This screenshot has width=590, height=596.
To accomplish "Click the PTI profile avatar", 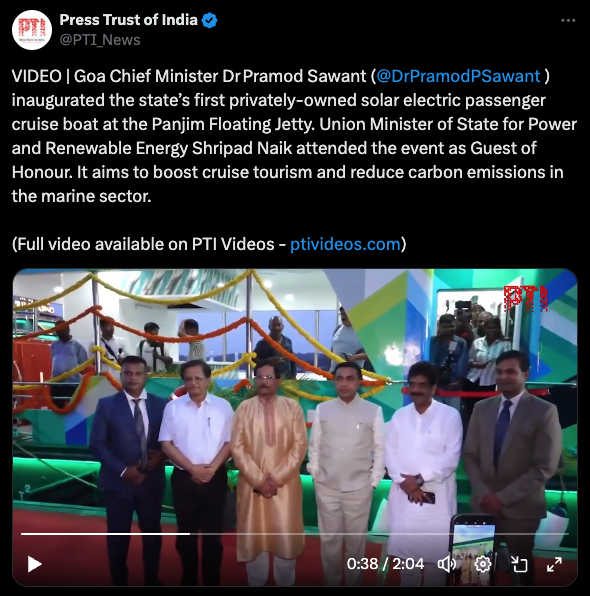I will tap(32, 30).
